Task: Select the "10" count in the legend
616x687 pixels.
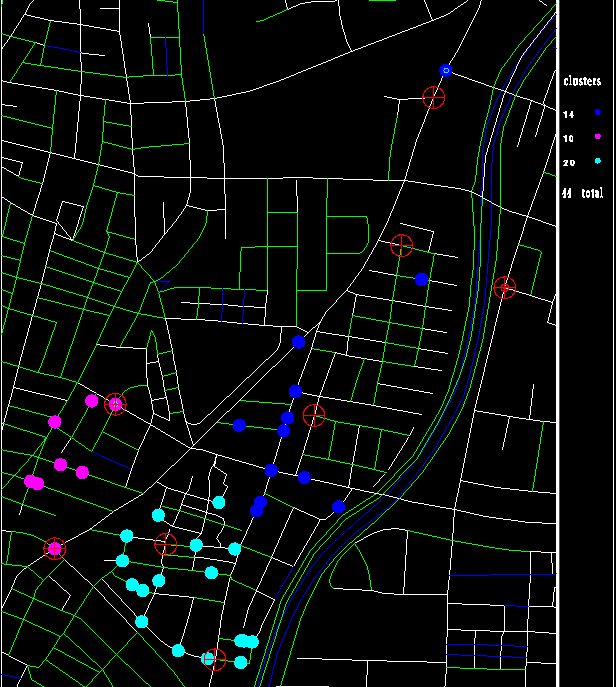Action: [568, 138]
